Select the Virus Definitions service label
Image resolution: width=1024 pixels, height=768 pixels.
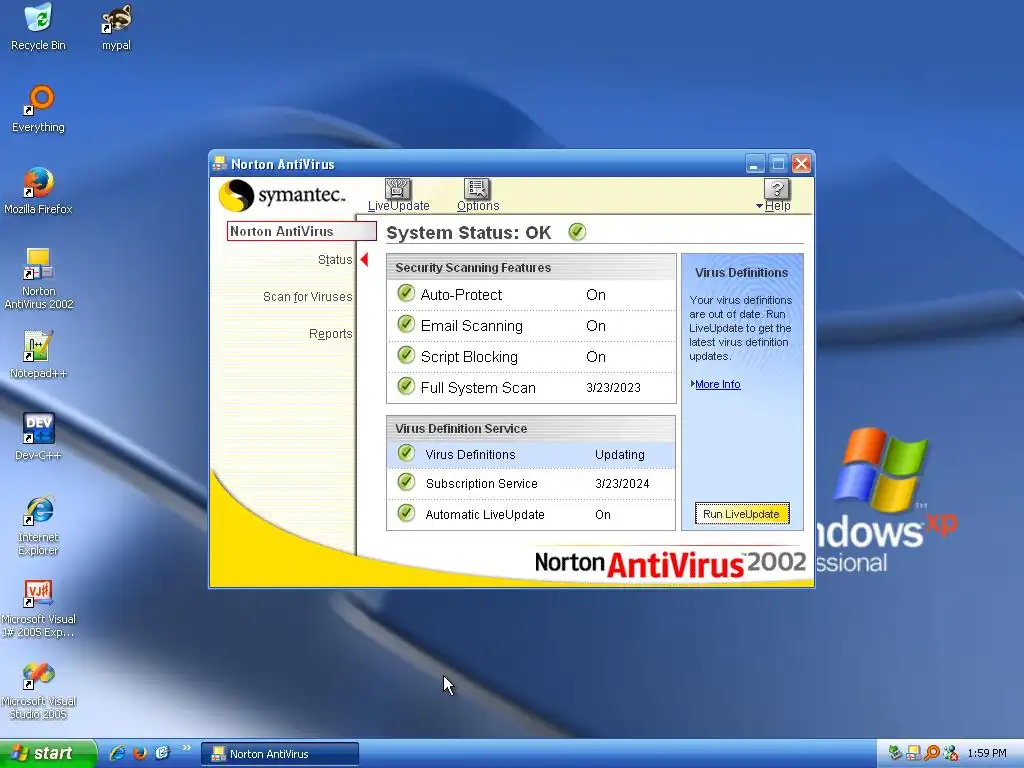pyautogui.click(x=470, y=455)
